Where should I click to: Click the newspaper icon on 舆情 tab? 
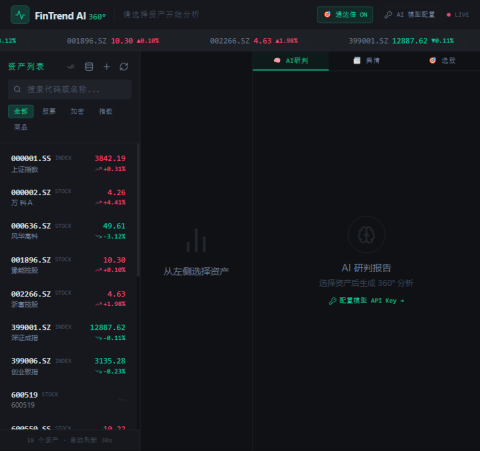[x=357, y=60]
